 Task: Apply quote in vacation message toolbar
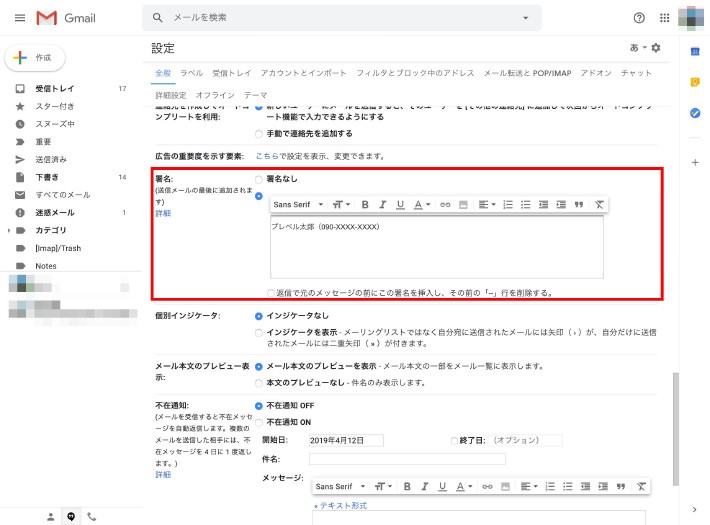[x=621, y=486]
